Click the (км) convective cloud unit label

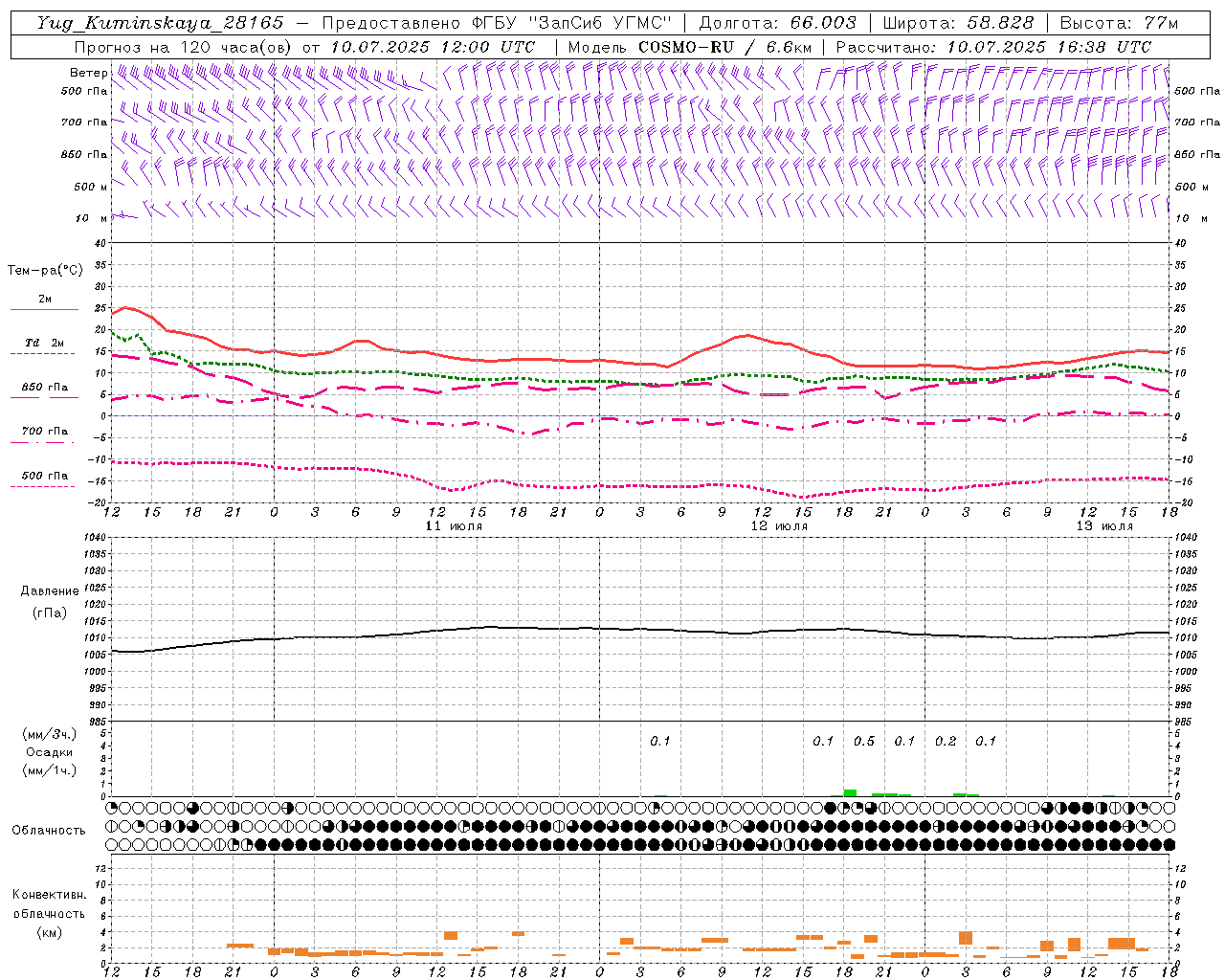(49, 932)
